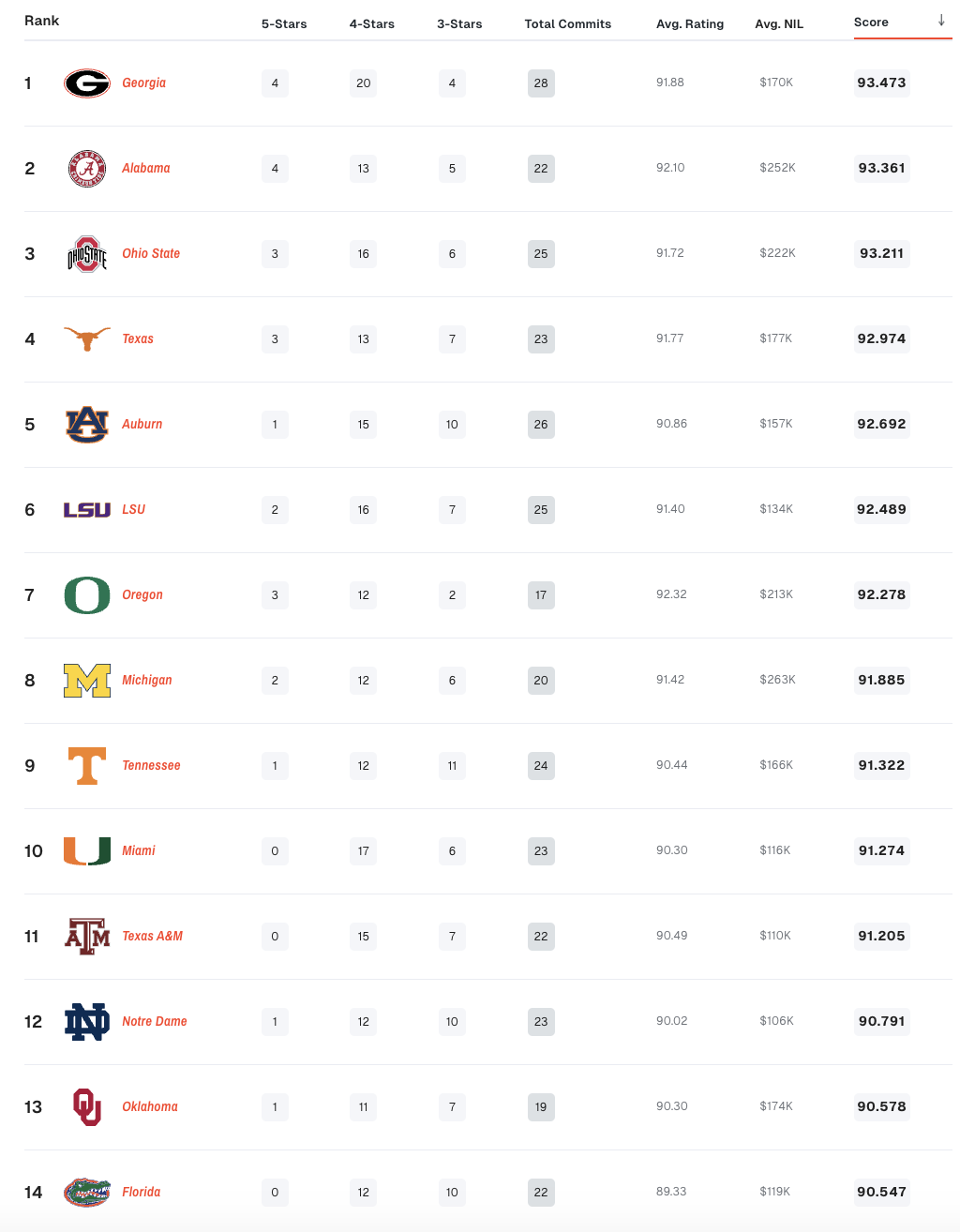Click LSU's total commits badge
Image resolution: width=960 pixels, height=1232 pixels.
[x=541, y=510]
